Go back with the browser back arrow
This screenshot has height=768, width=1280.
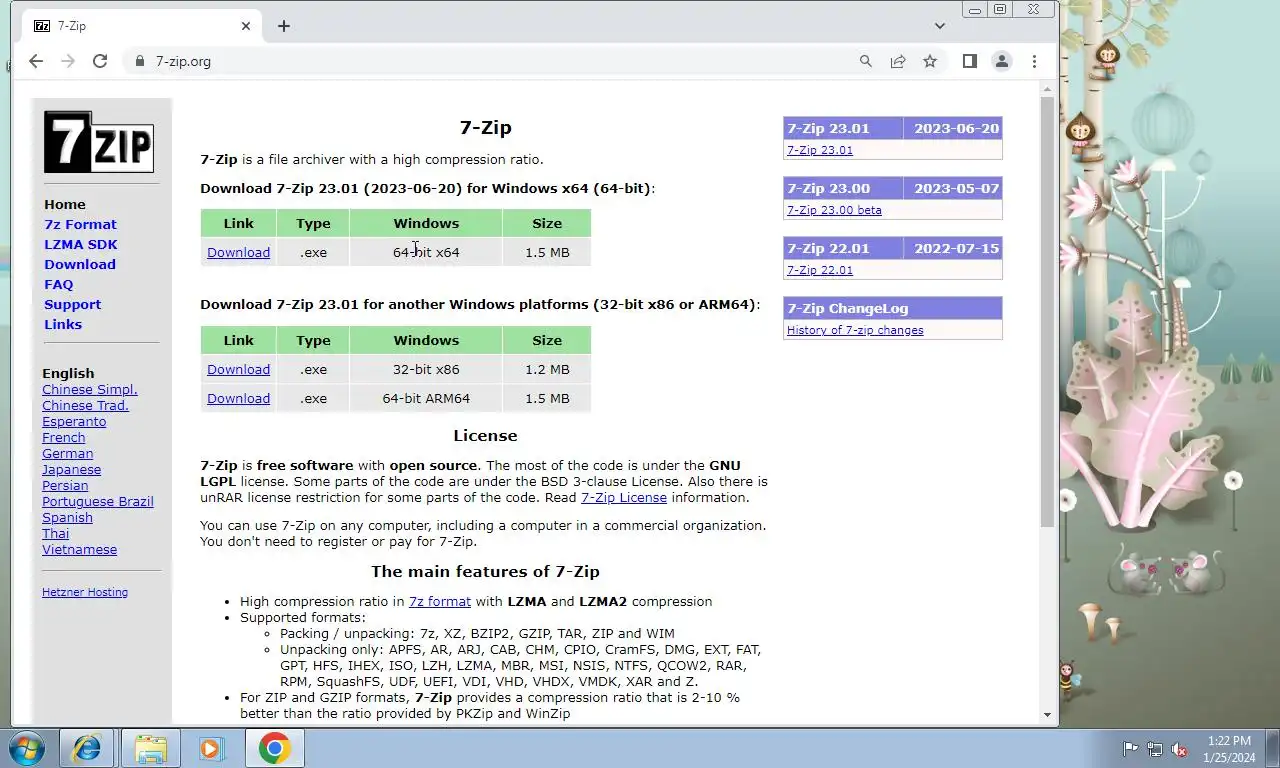point(36,61)
